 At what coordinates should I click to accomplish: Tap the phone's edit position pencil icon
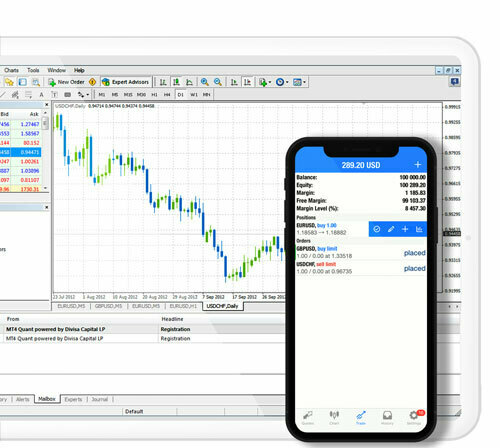391,229
